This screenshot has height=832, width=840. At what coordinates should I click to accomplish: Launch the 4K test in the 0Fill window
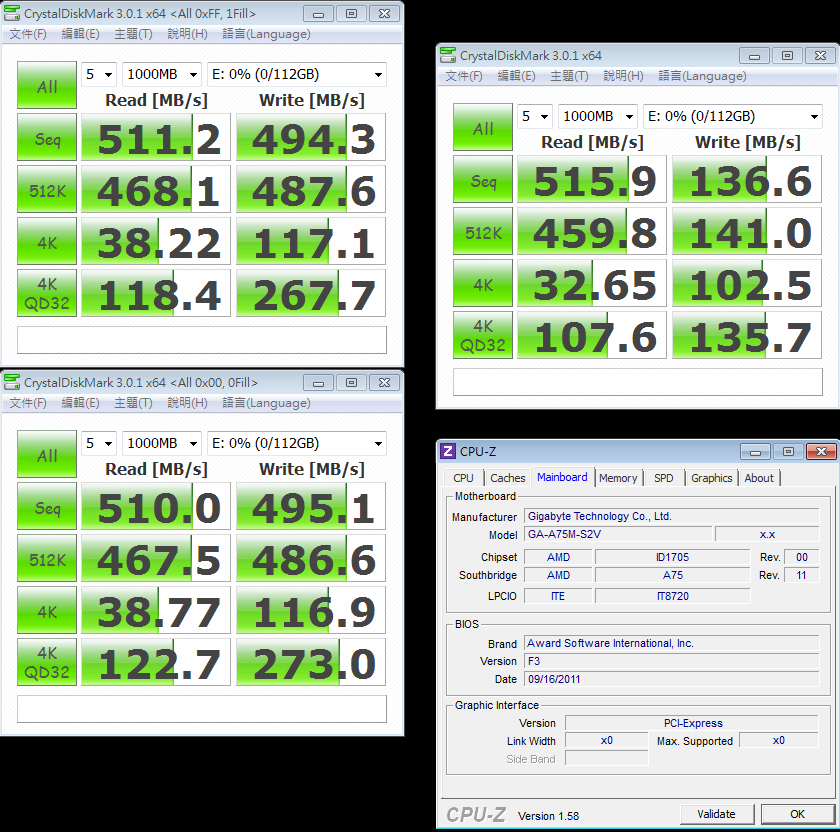point(47,610)
